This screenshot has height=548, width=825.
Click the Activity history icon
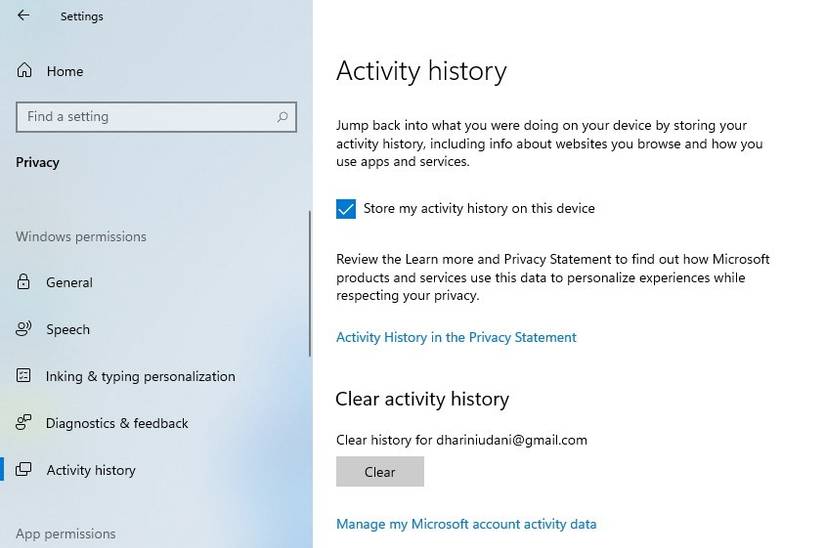point(24,470)
